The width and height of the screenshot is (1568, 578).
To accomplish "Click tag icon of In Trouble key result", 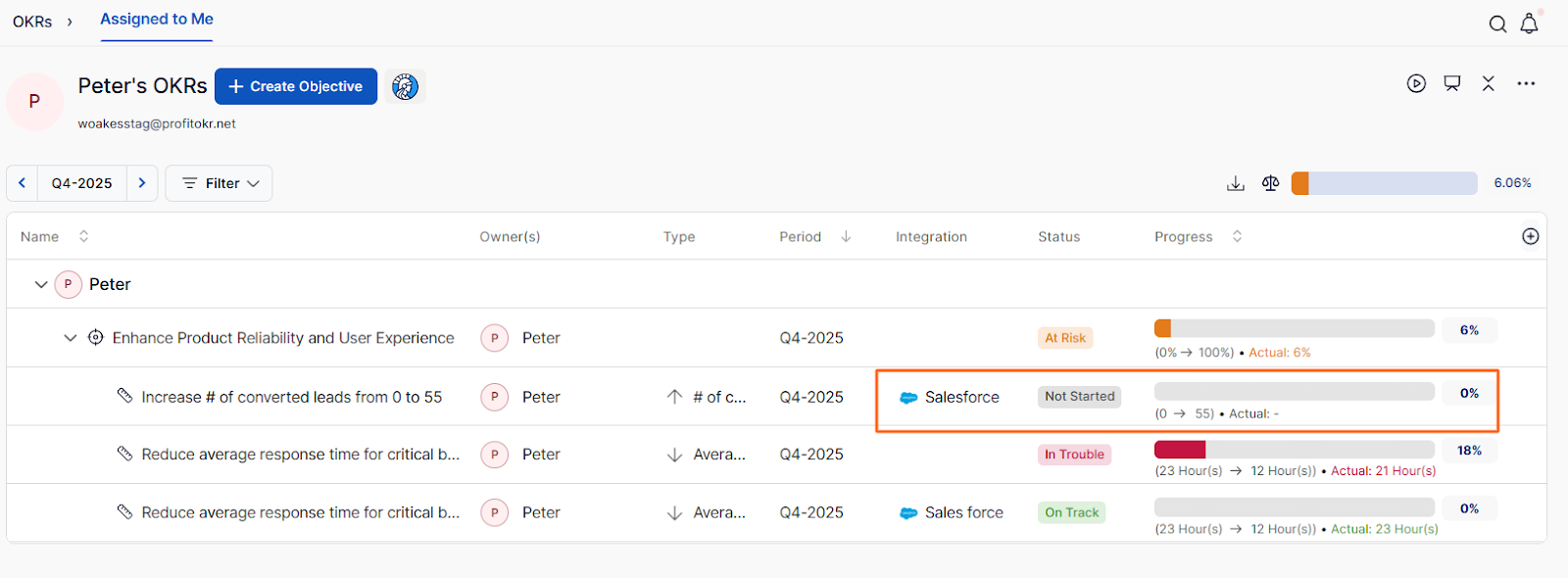I will (124, 454).
